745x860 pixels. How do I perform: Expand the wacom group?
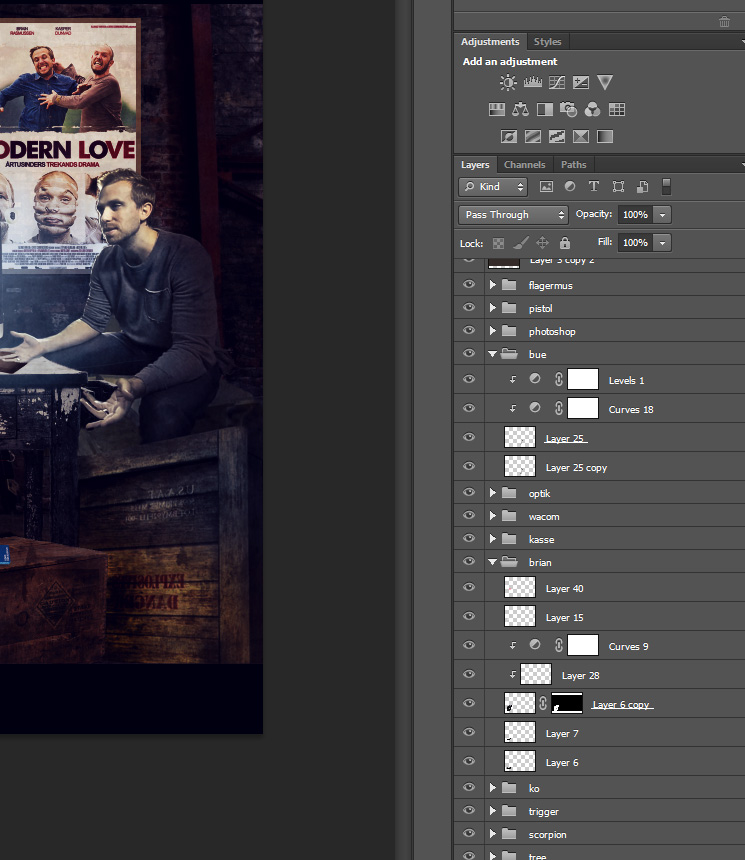pos(493,516)
